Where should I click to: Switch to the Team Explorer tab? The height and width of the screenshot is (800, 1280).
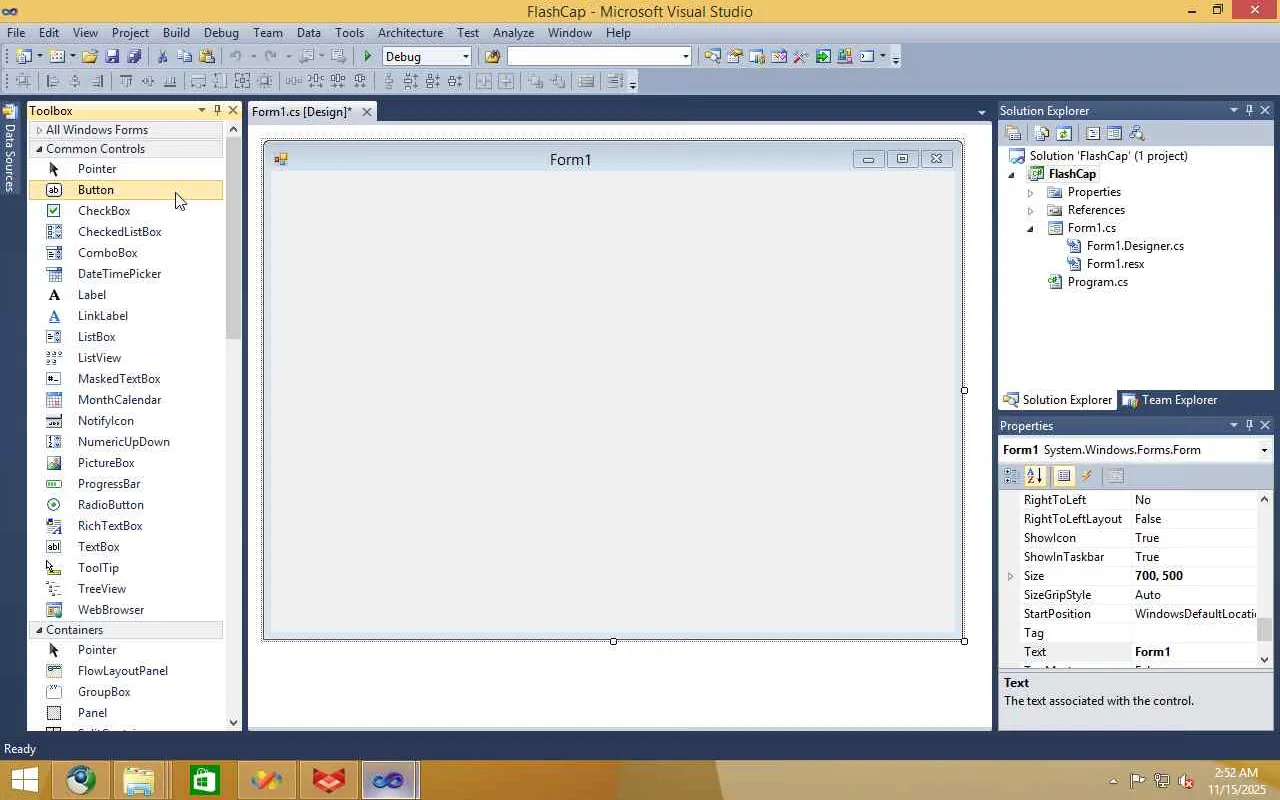click(x=1170, y=400)
